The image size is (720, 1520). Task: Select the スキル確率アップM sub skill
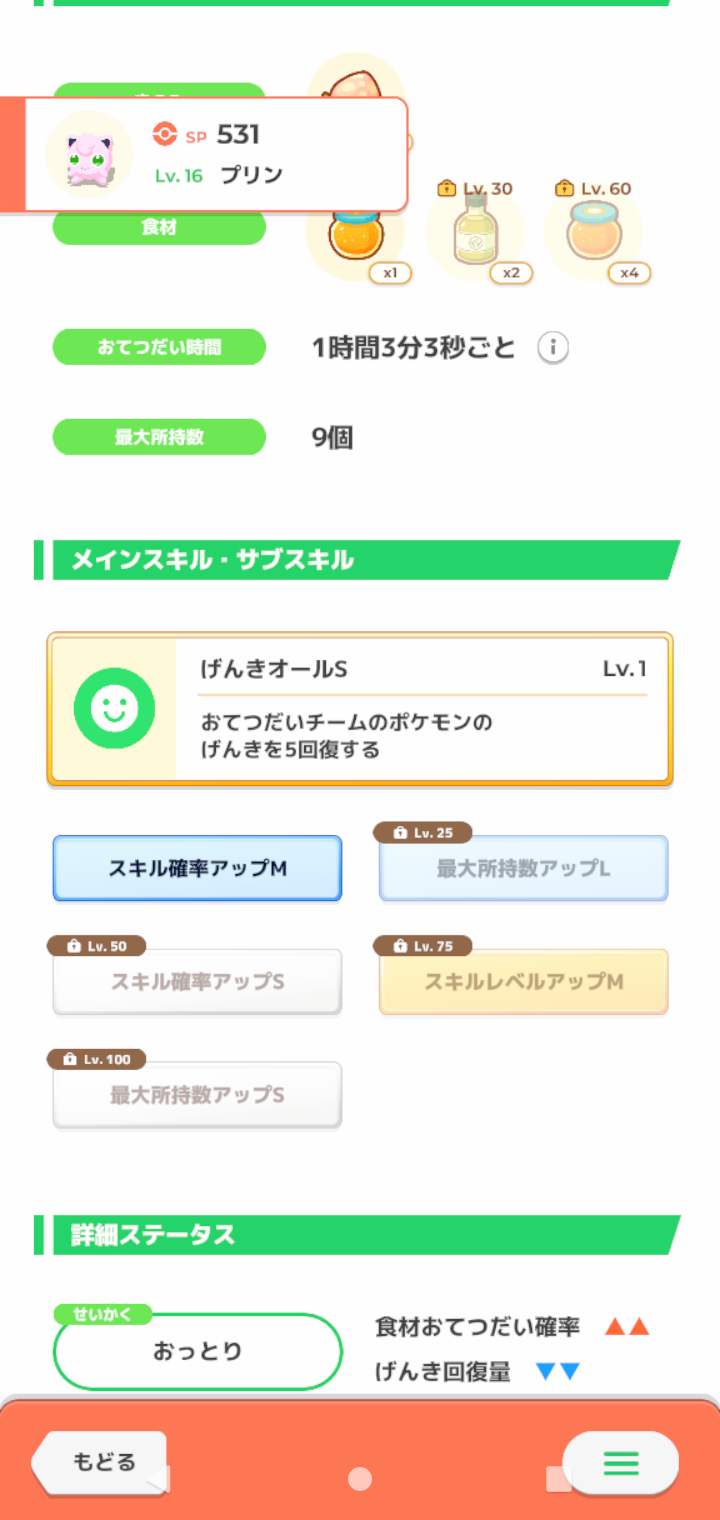(197, 868)
